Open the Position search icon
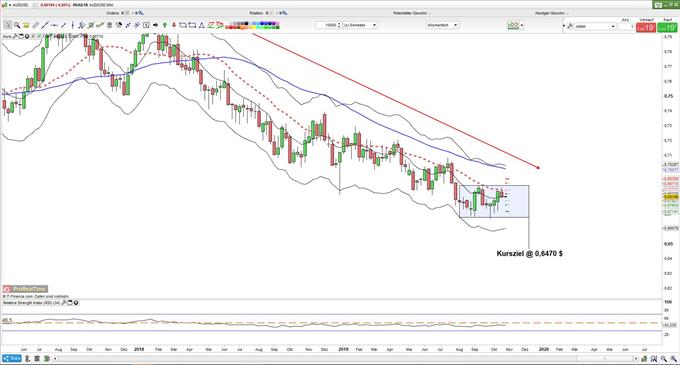This screenshot has height=365, width=680. 284,13
